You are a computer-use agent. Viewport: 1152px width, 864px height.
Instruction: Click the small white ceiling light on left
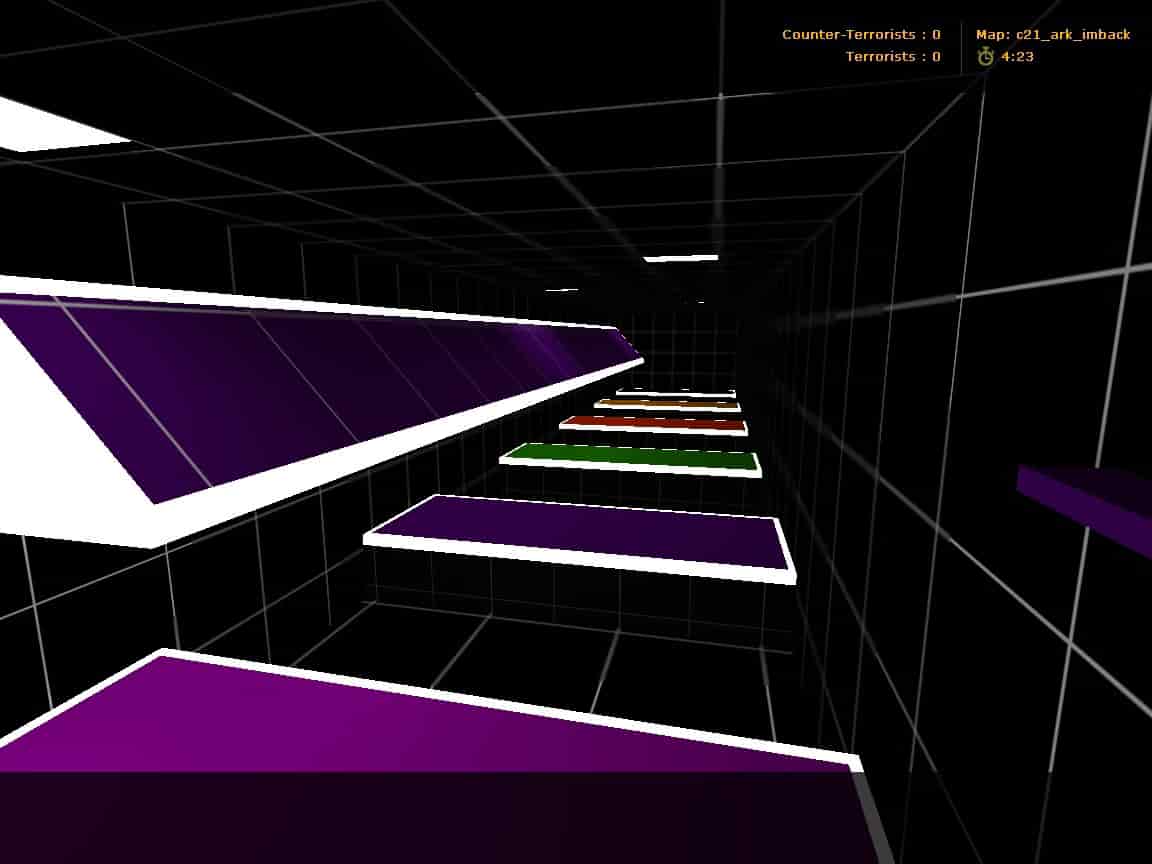[x=562, y=290]
